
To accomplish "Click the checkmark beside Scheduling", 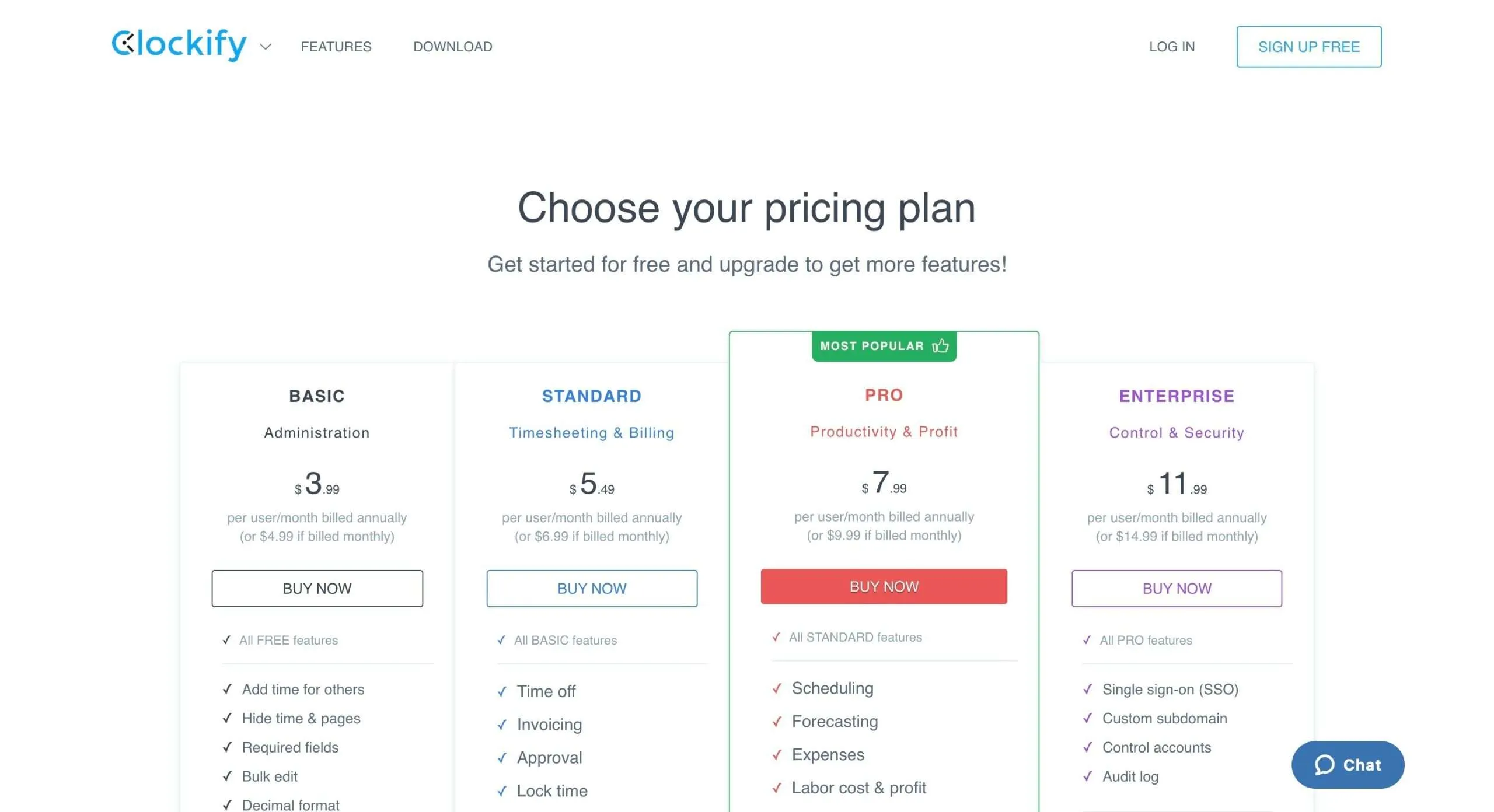I will point(777,688).
